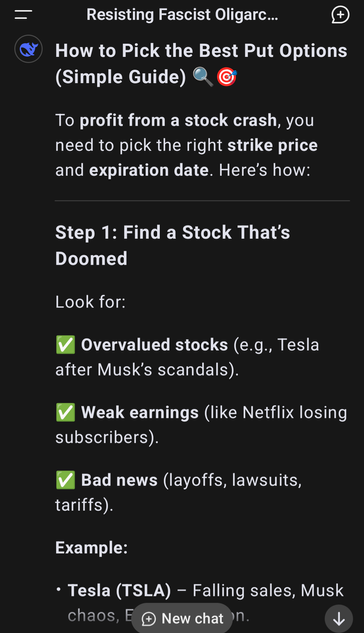The width and height of the screenshot is (364, 633).
Task: Tap the green checkmark beside Bad news
Action: pos(65,480)
